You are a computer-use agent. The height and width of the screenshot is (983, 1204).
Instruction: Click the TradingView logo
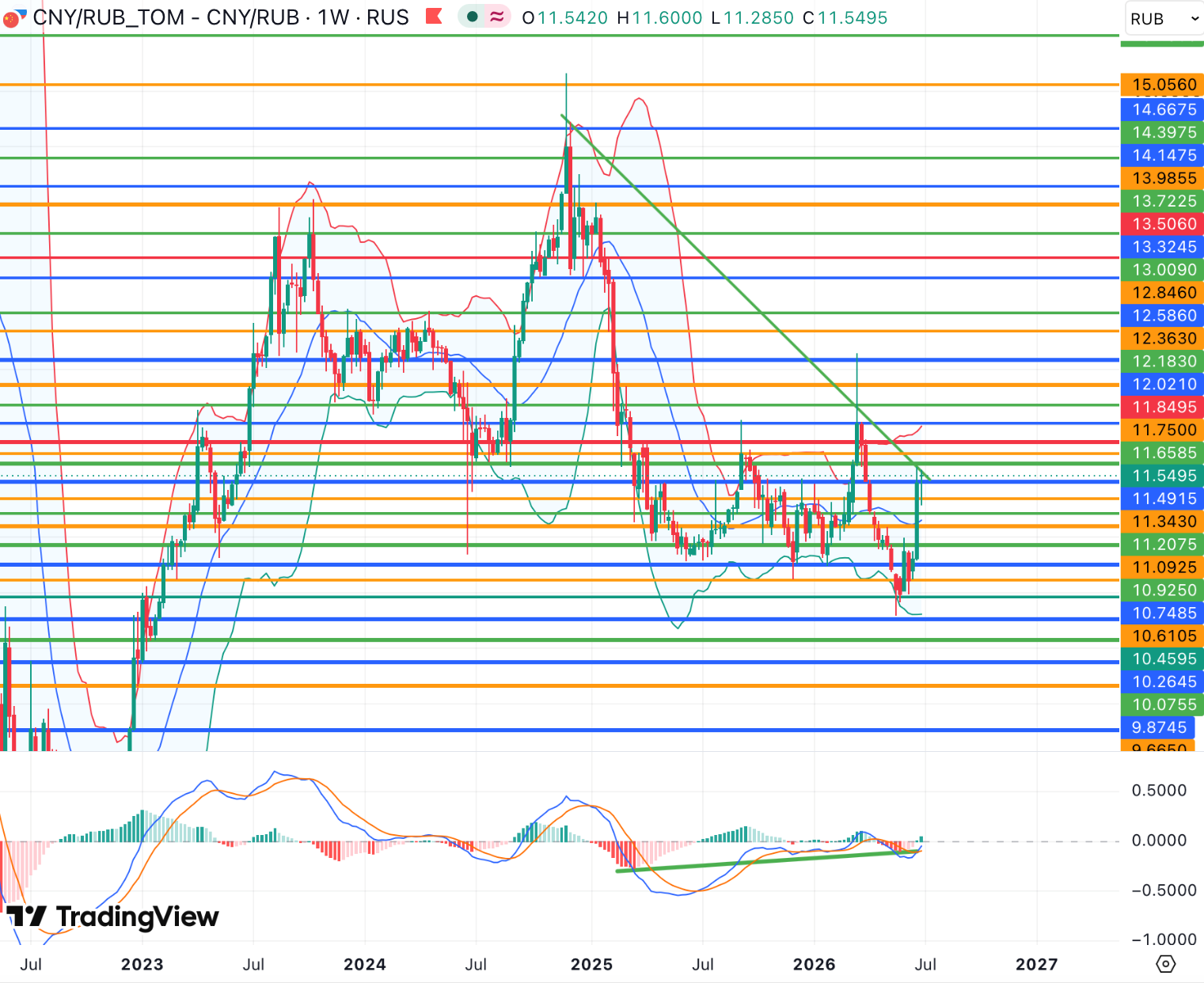[x=113, y=917]
